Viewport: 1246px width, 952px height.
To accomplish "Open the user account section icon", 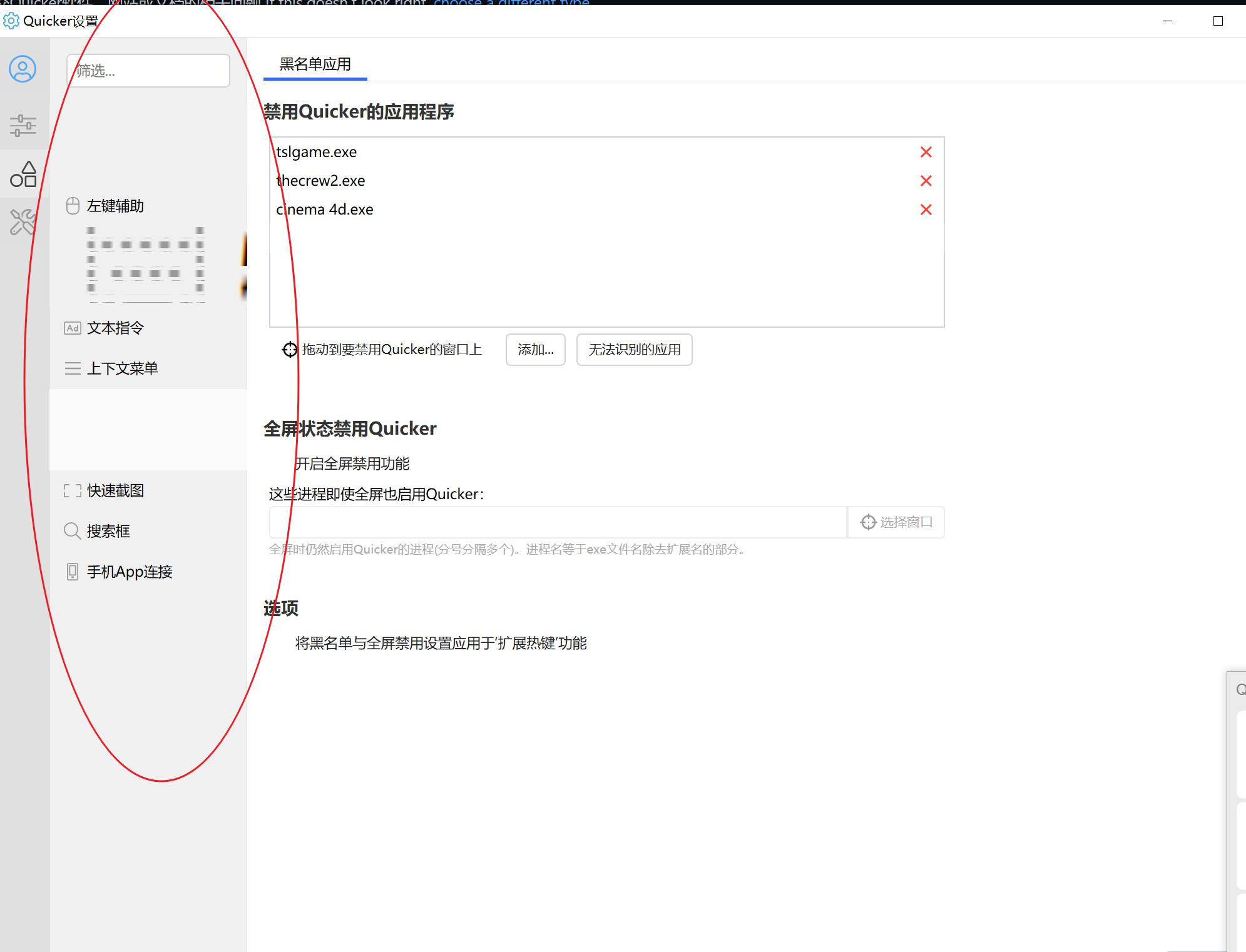I will click(x=23, y=69).
